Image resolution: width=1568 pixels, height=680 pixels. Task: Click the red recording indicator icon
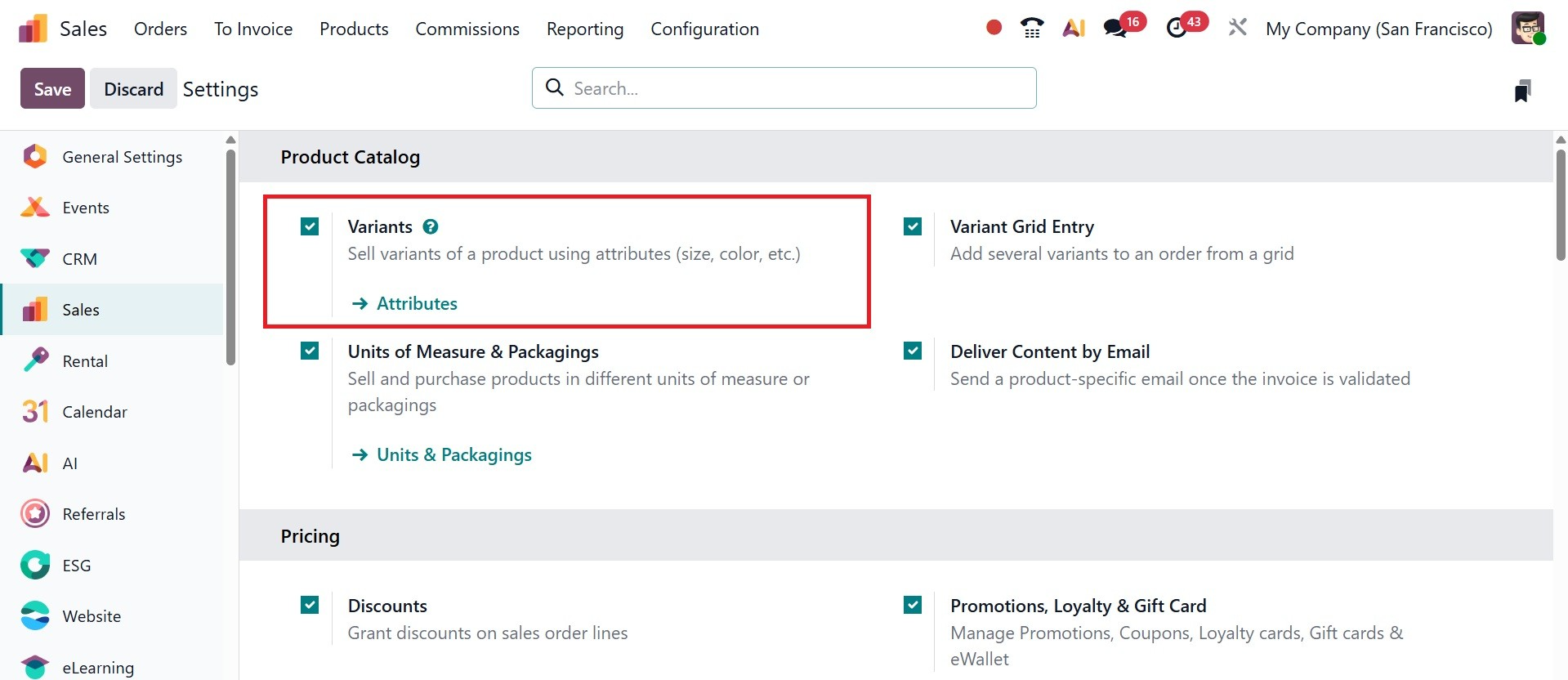click(x=994, y=28)
